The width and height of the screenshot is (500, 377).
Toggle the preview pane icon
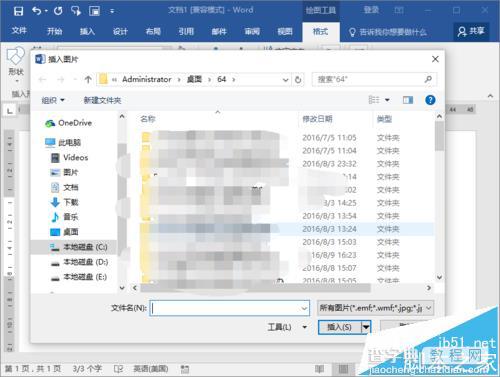click(x=408, y=100)
